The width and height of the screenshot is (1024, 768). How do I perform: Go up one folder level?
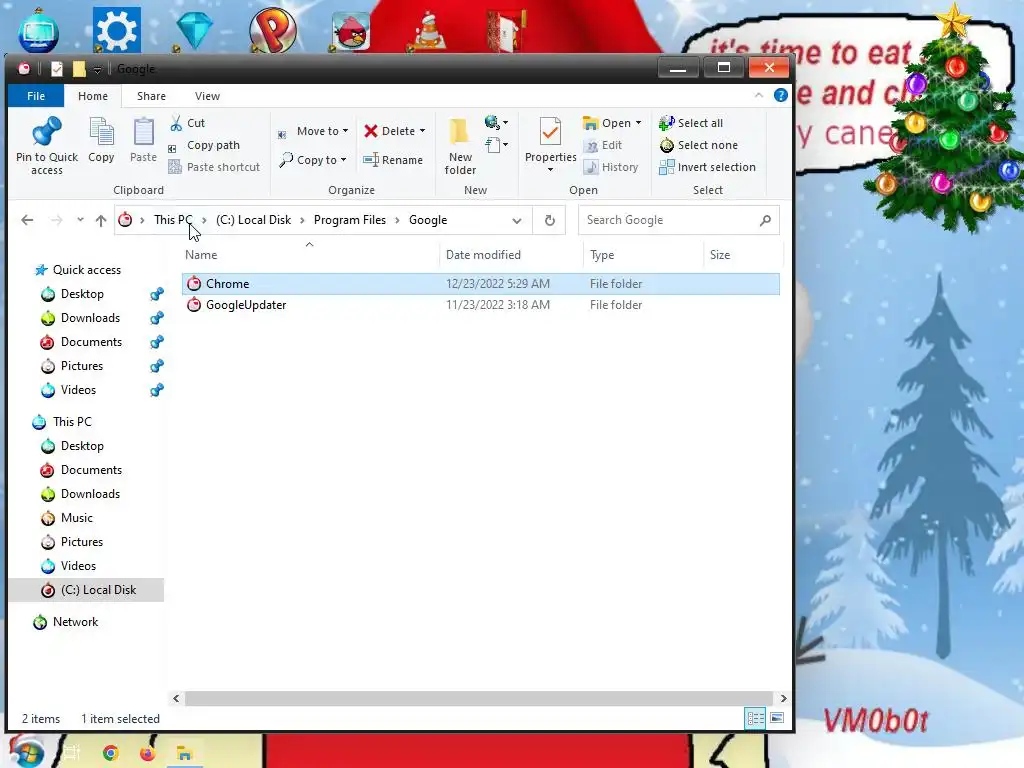[101, 220]
